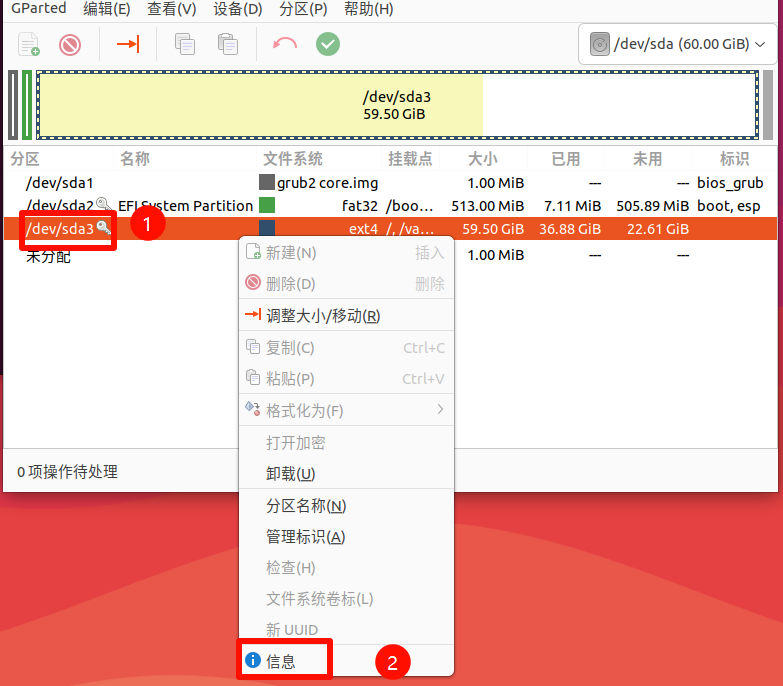The image size is (783, 686).
Task: Sort by the 名称 column header
Action: (x=135, y=159)
